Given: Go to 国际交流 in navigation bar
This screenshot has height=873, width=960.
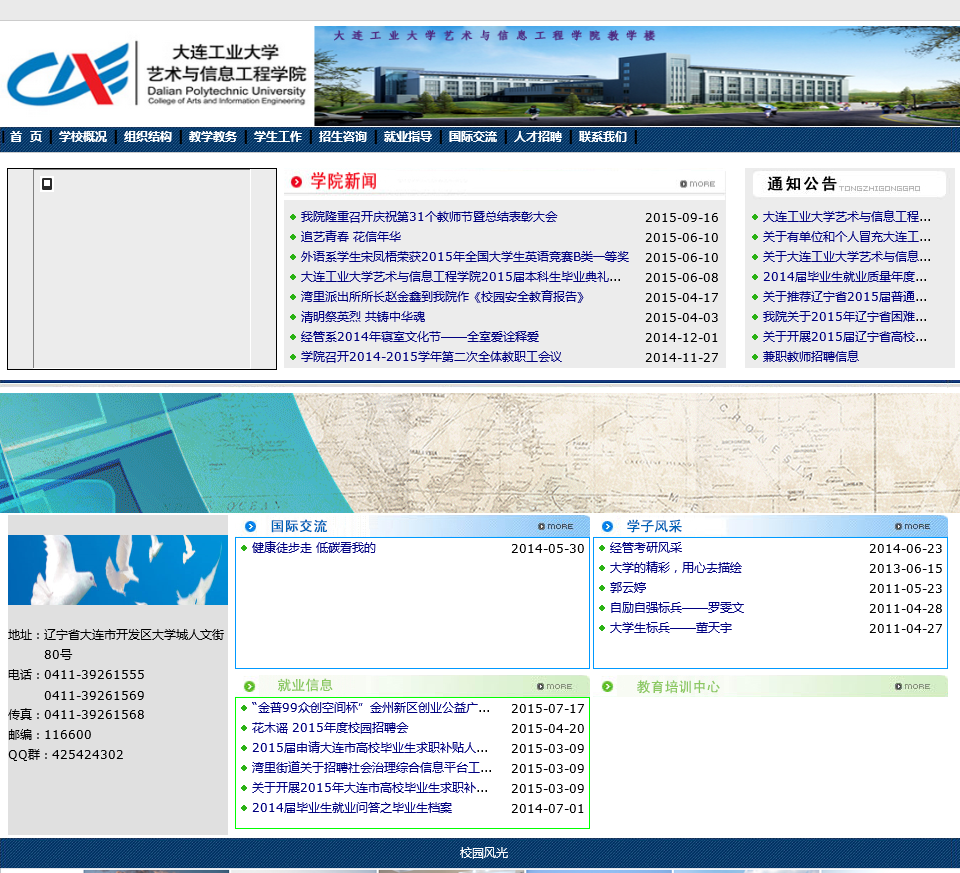Looking at the screenshot, I should pos(473,137).
